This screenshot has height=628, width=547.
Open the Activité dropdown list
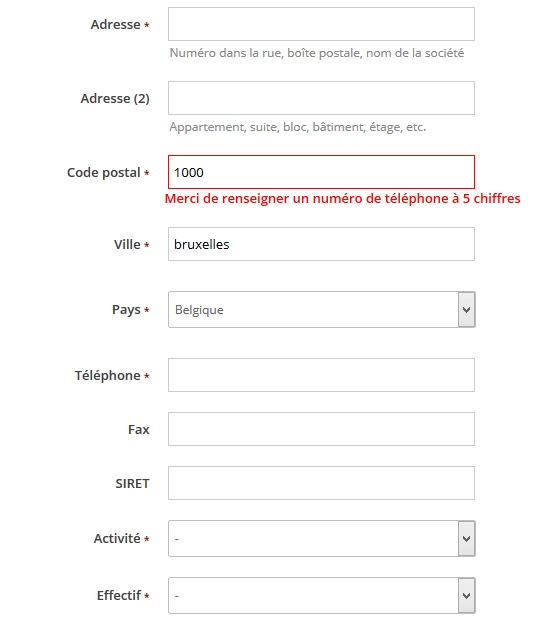click(321, 539)
